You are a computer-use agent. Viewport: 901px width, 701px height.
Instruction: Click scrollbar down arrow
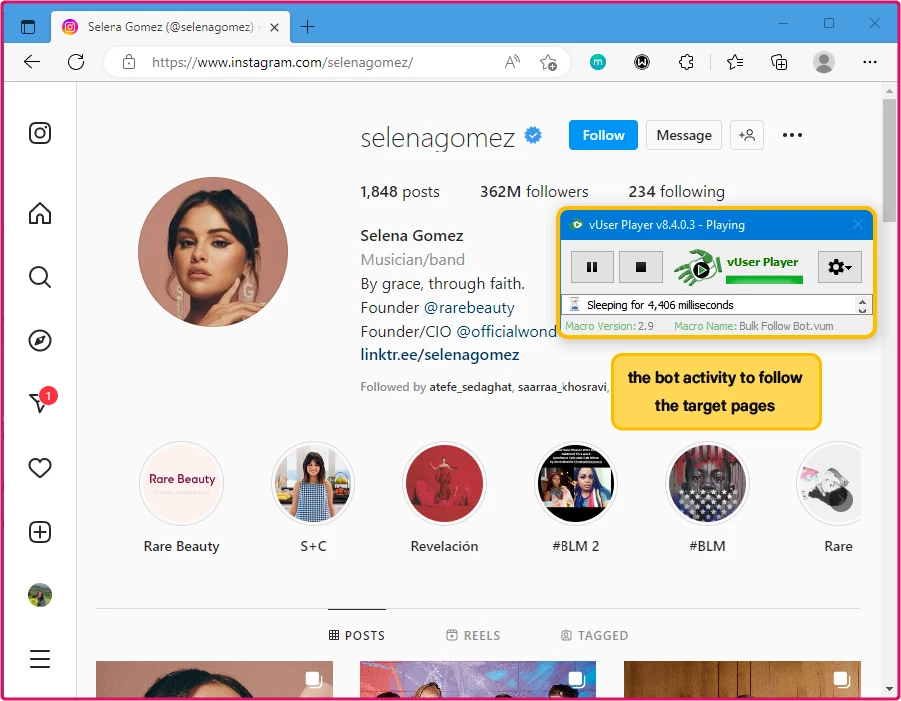click(x=889, y=688)
